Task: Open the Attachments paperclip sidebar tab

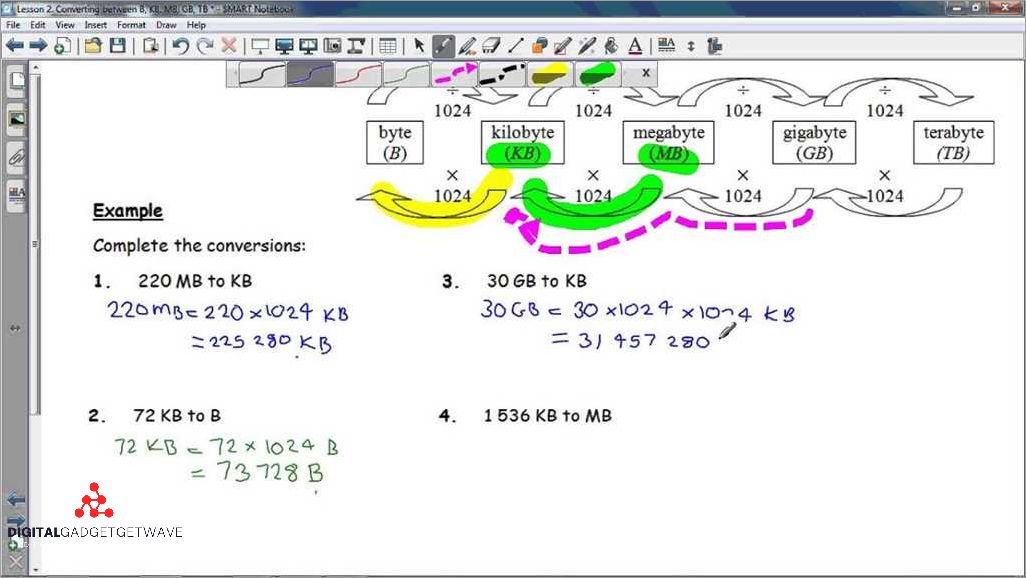Action: [x=17, y=156]
